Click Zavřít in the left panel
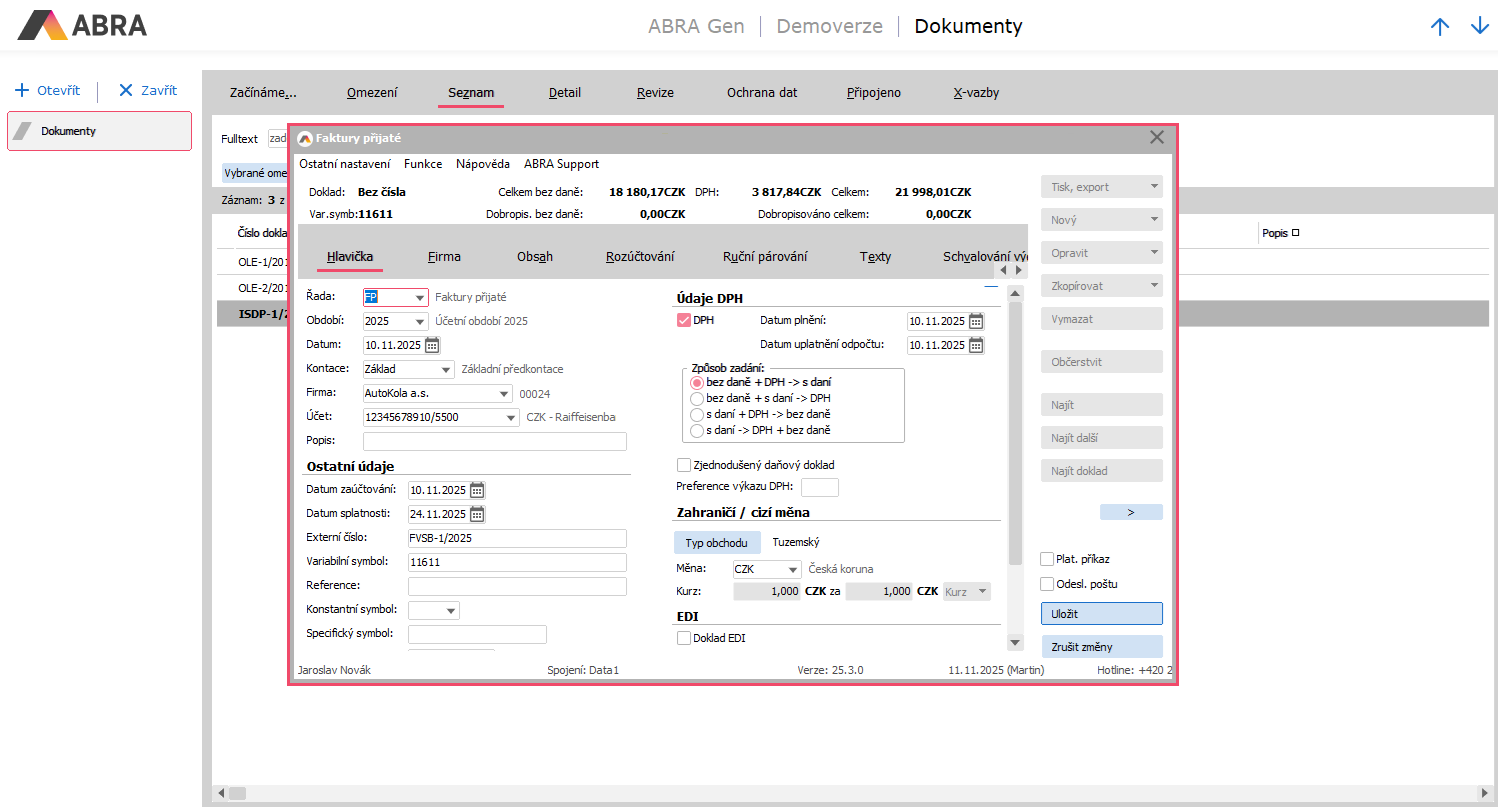 tap(148, 90)
